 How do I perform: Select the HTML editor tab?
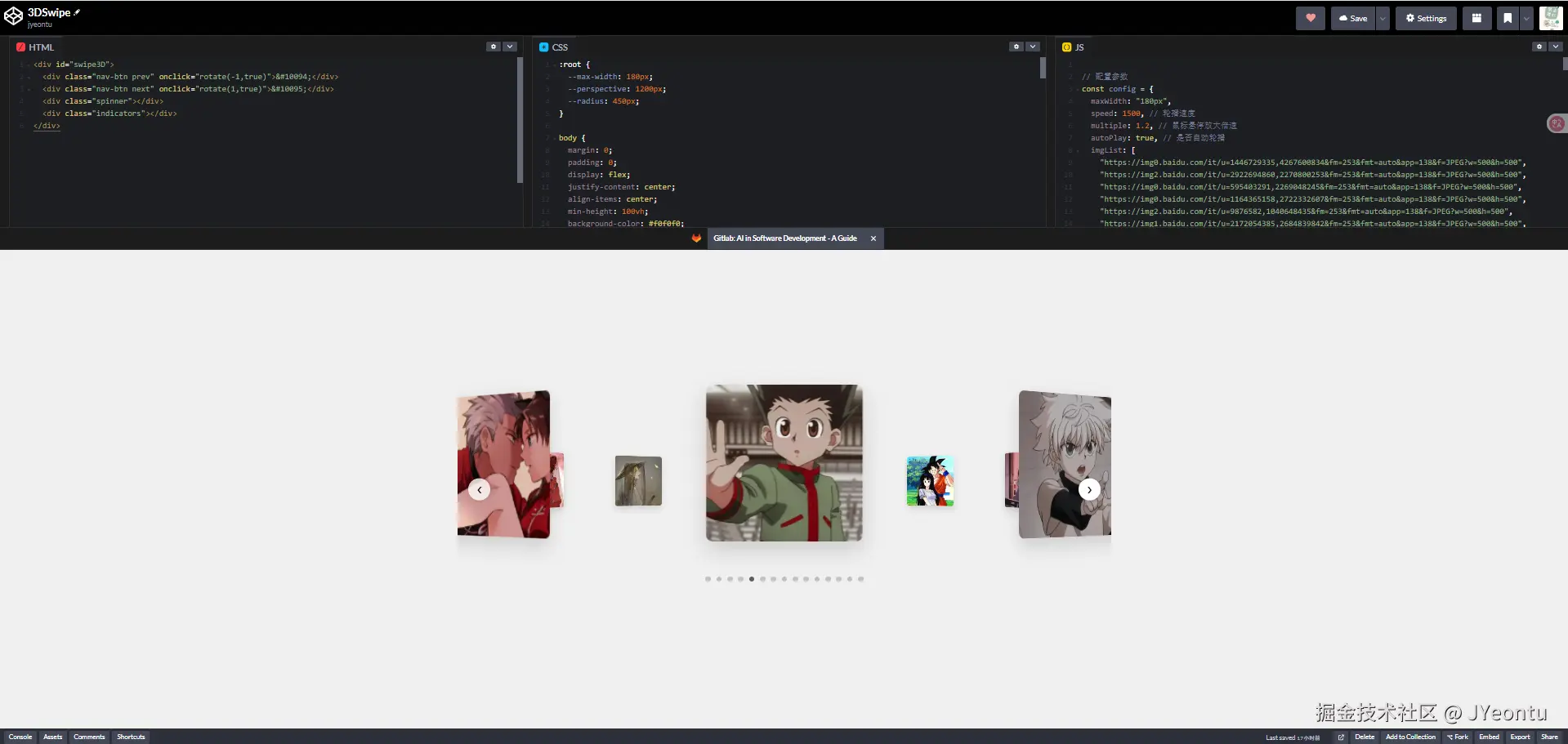coord(35,47)
